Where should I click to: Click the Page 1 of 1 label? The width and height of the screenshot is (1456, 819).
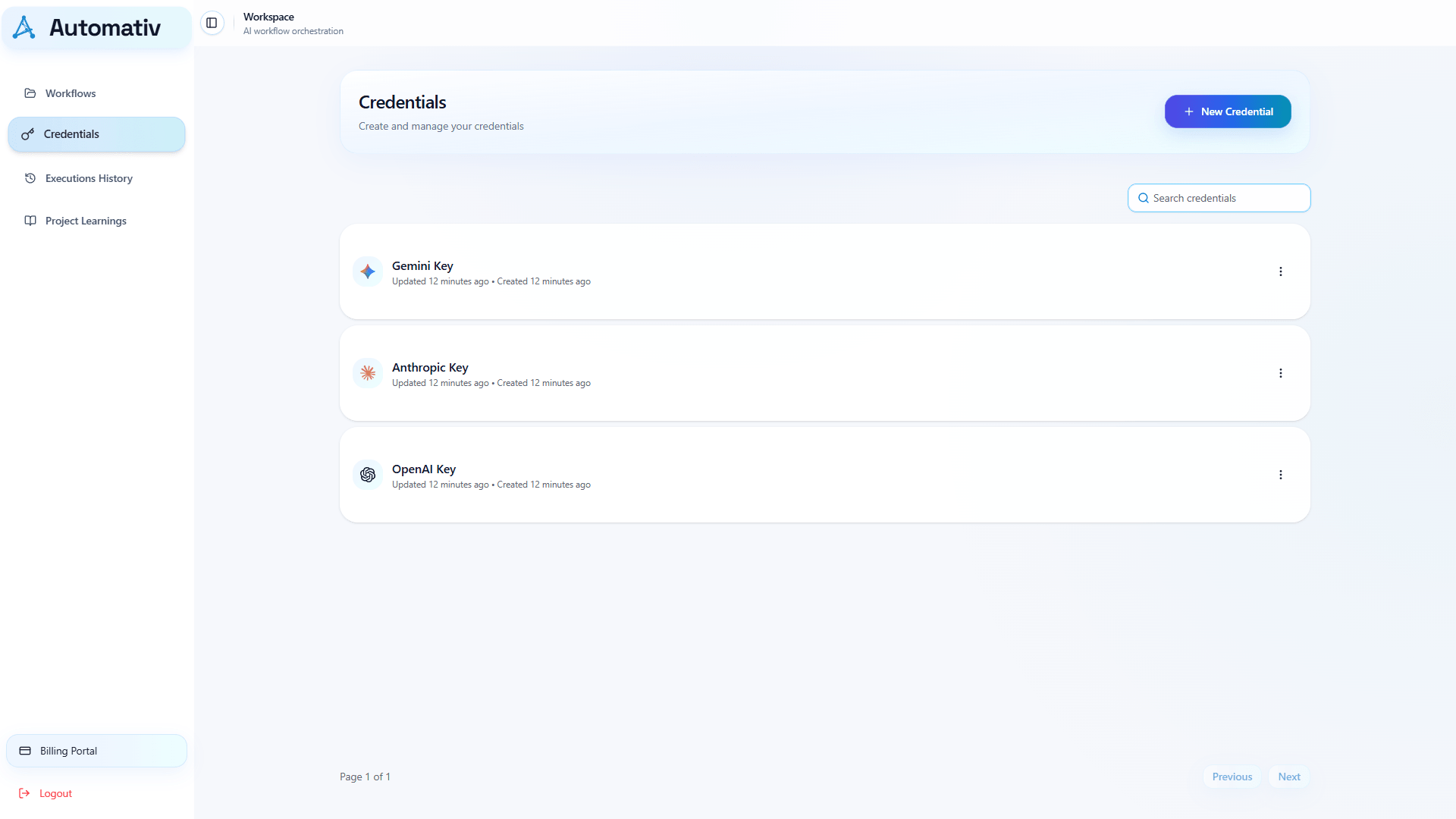(x=365, y=777)
